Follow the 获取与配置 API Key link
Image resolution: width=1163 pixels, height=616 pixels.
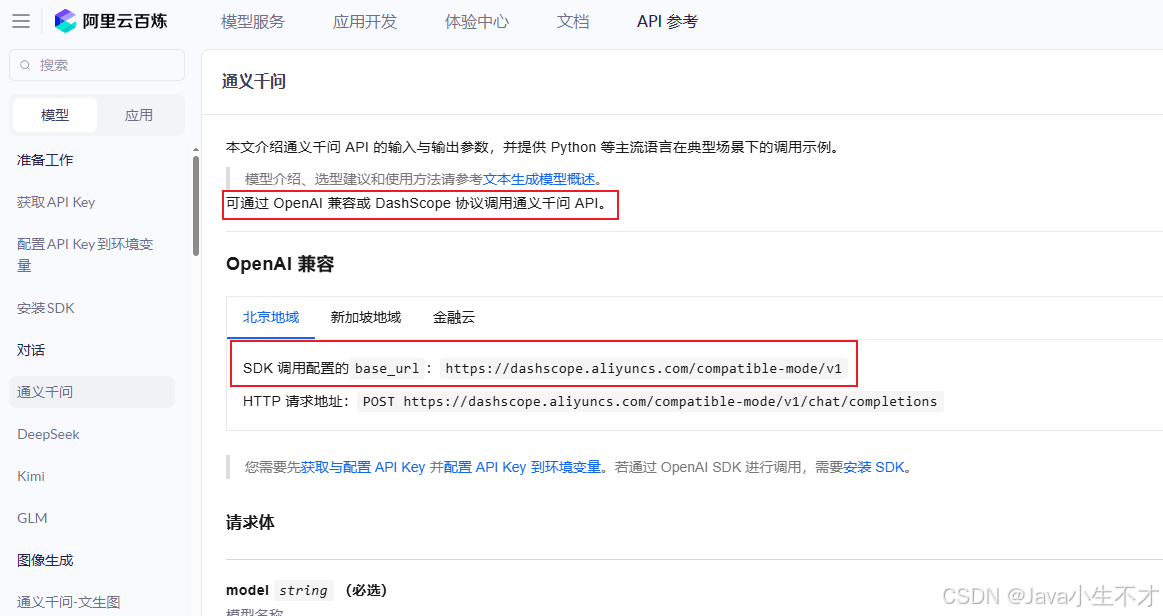(x=363, y=467)
